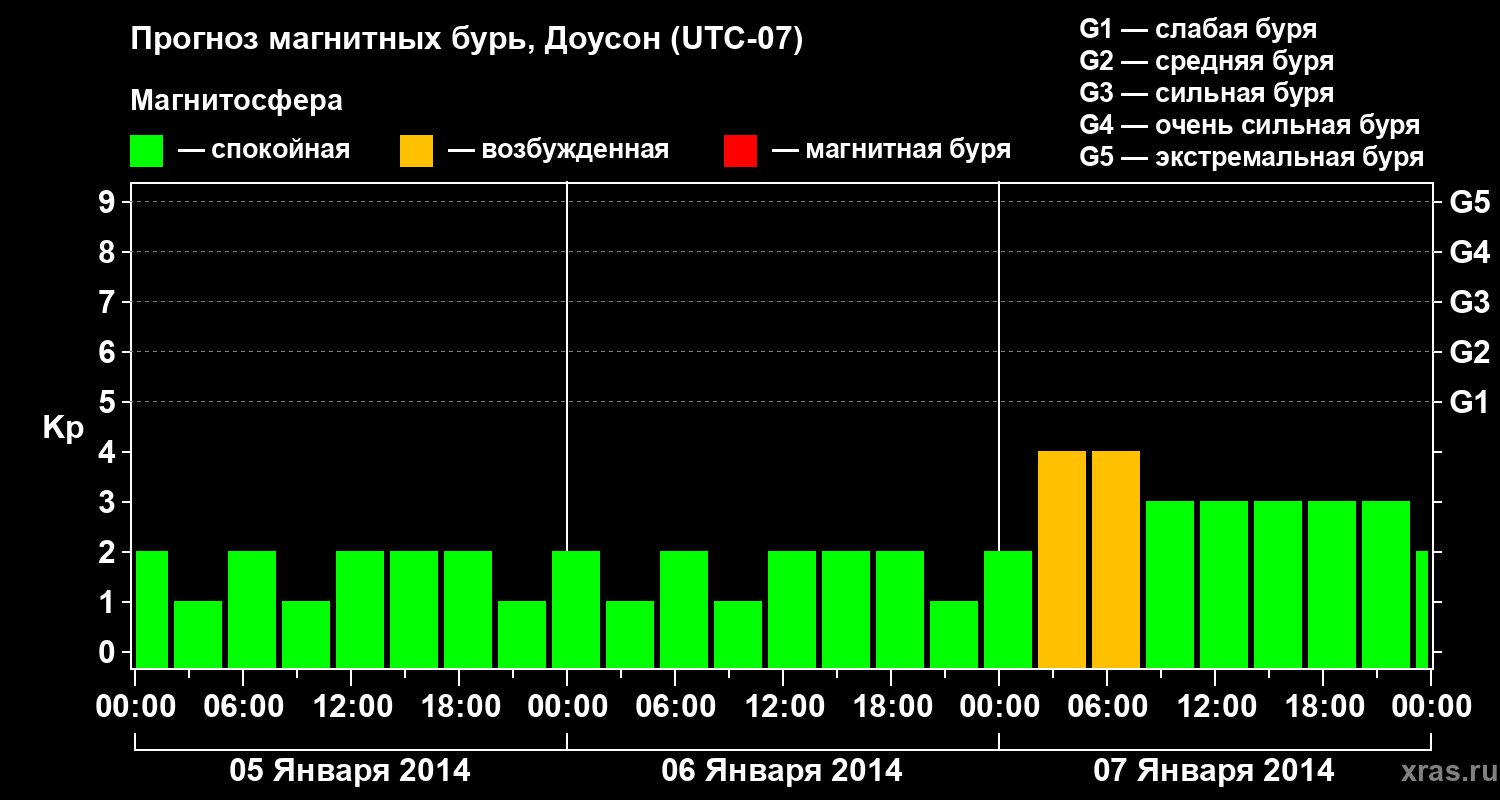
Task: Click the 06:00 tick label for 06 Января
Action: point(675,707)
